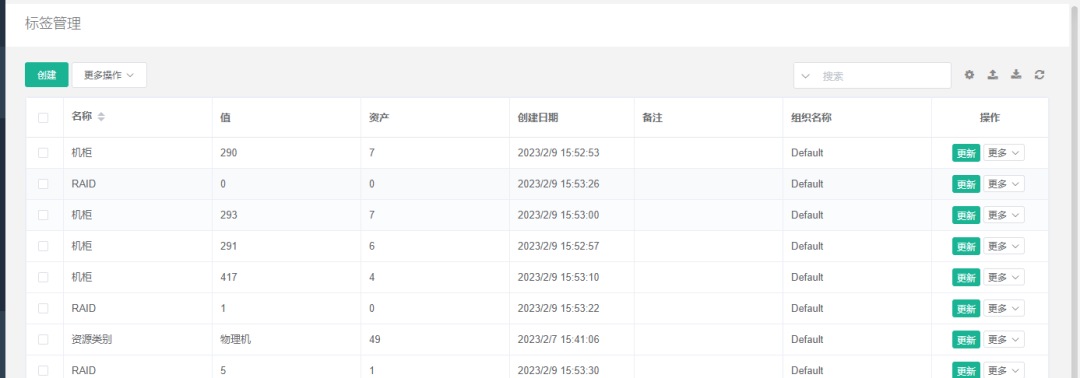Image resolution: width=1080 pixels, height=378 pixels.
Task: Click the value cell 291
Action: 229,246
